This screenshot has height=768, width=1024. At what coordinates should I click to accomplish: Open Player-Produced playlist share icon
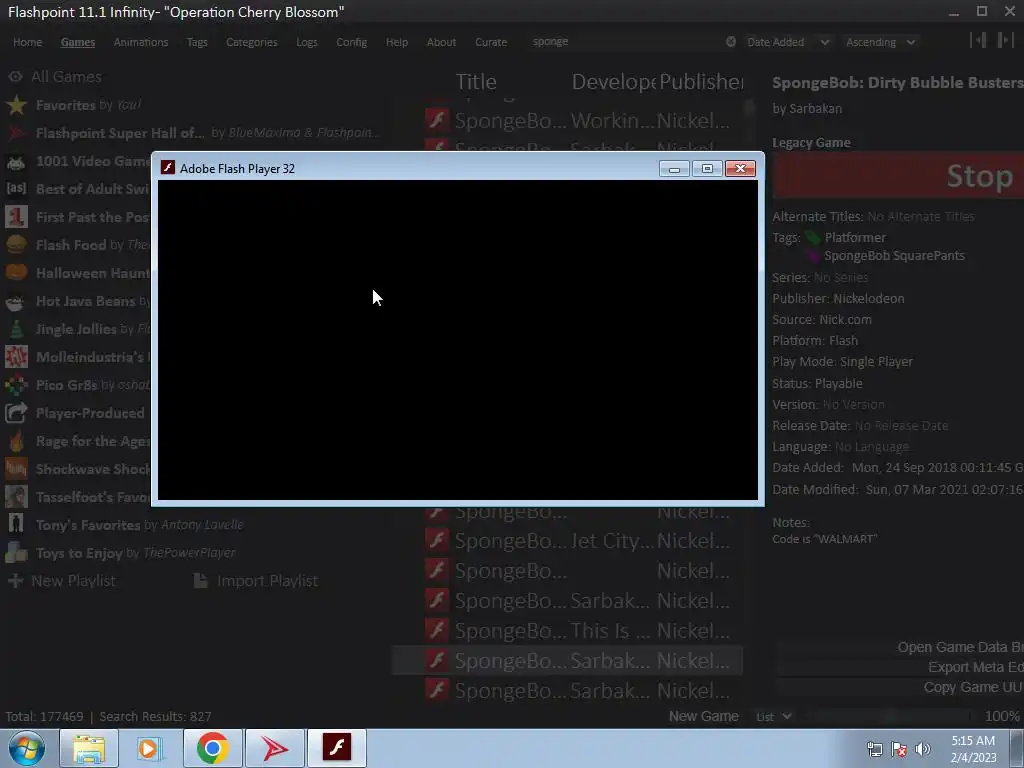click(x=16, y=413)
